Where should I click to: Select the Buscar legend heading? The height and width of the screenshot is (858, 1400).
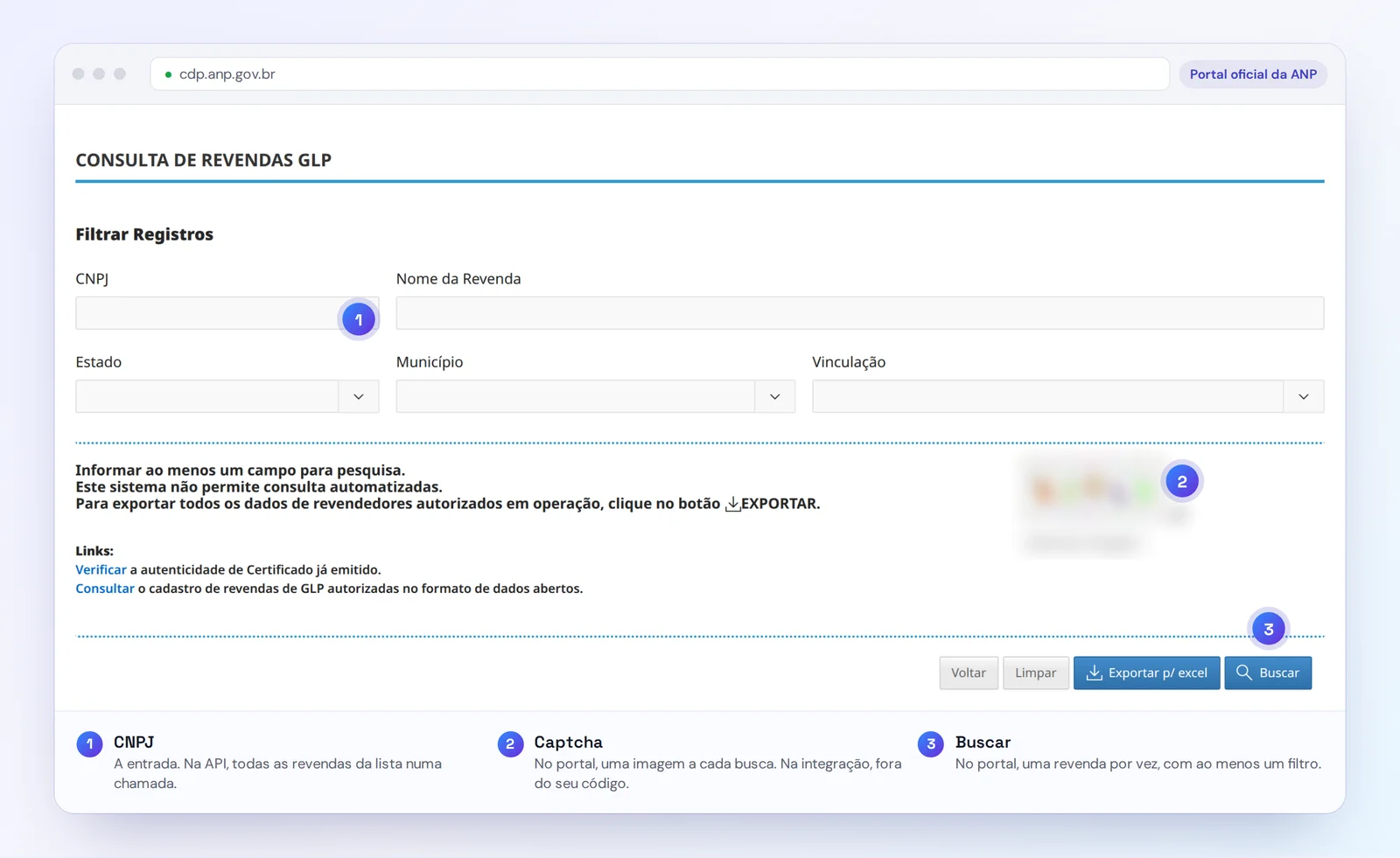tap(983, 742)
